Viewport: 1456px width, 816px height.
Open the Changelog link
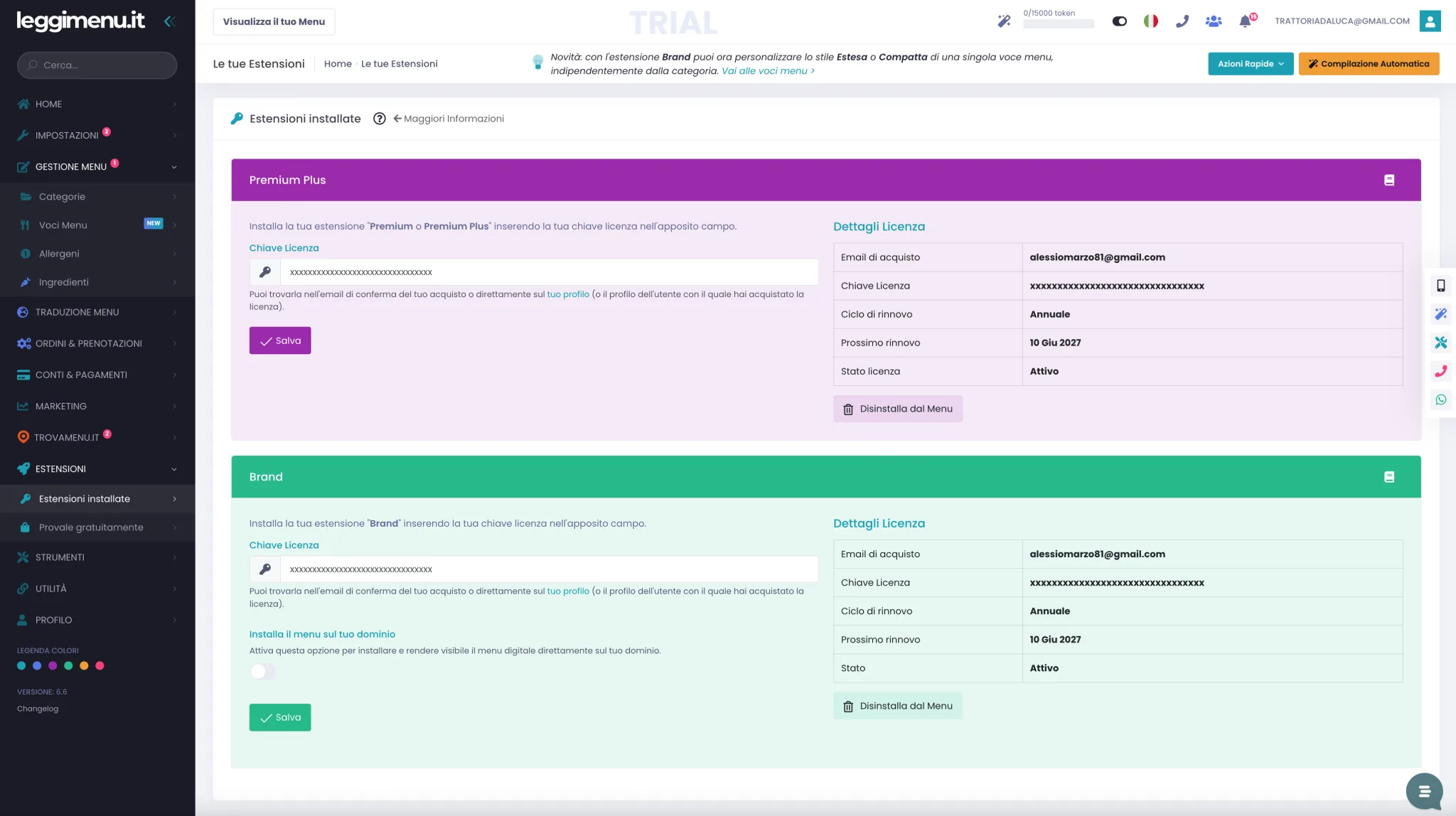point(38,709)
